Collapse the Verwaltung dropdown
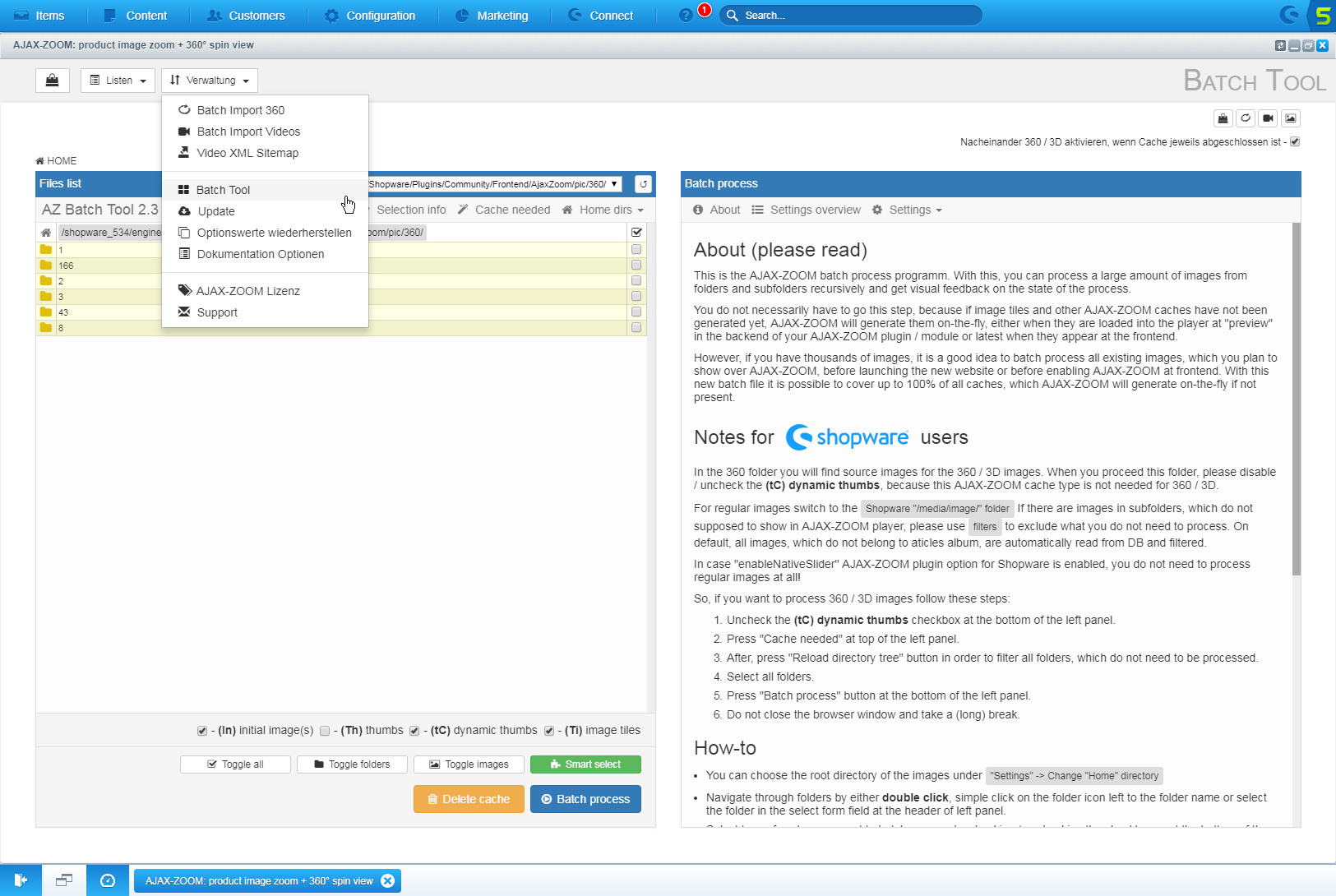The height and width of the screenshot is (896, 1336). tap(210, 81)
